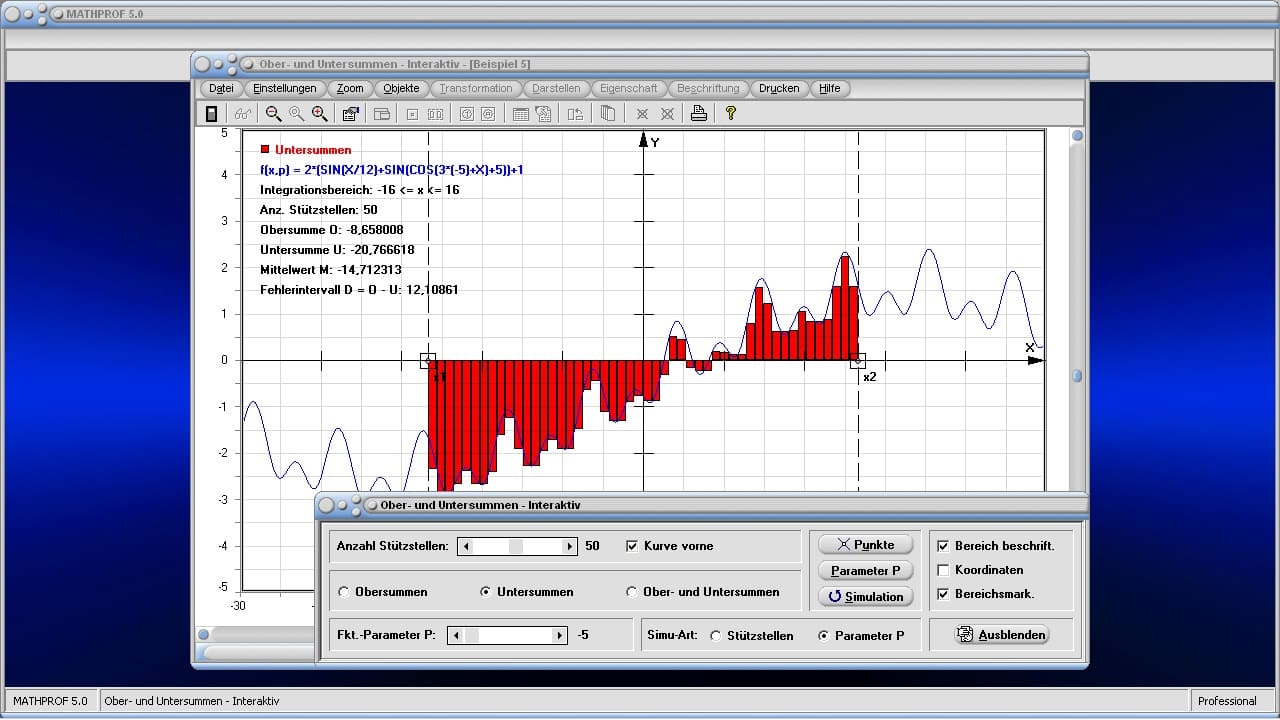Screen dimensions: 1280x720
Task: Click the blue f(x,p) formula text
Action: [391, 170]
